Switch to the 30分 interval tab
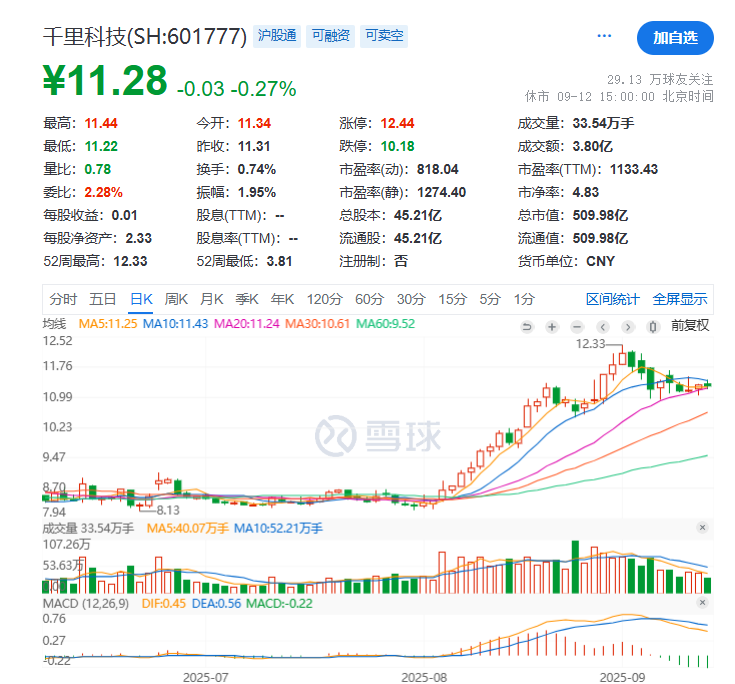This screenshot has width=735, height=684. (411, 299)
